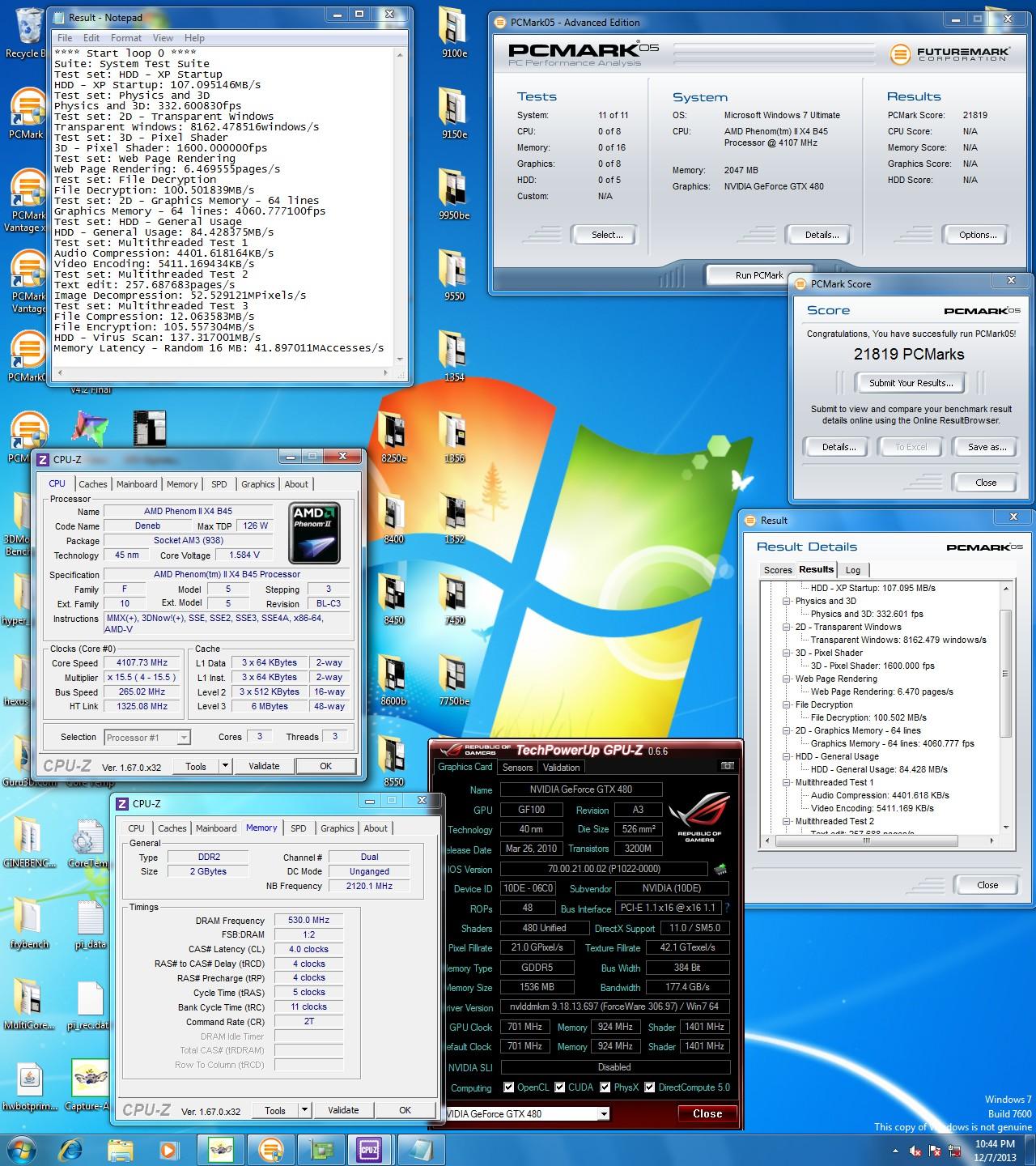Viewport: 1036px width, 1166px height.
Task: Open Tools dropdown arrow in CPU-Z processor window
Action: click(225, 766)
